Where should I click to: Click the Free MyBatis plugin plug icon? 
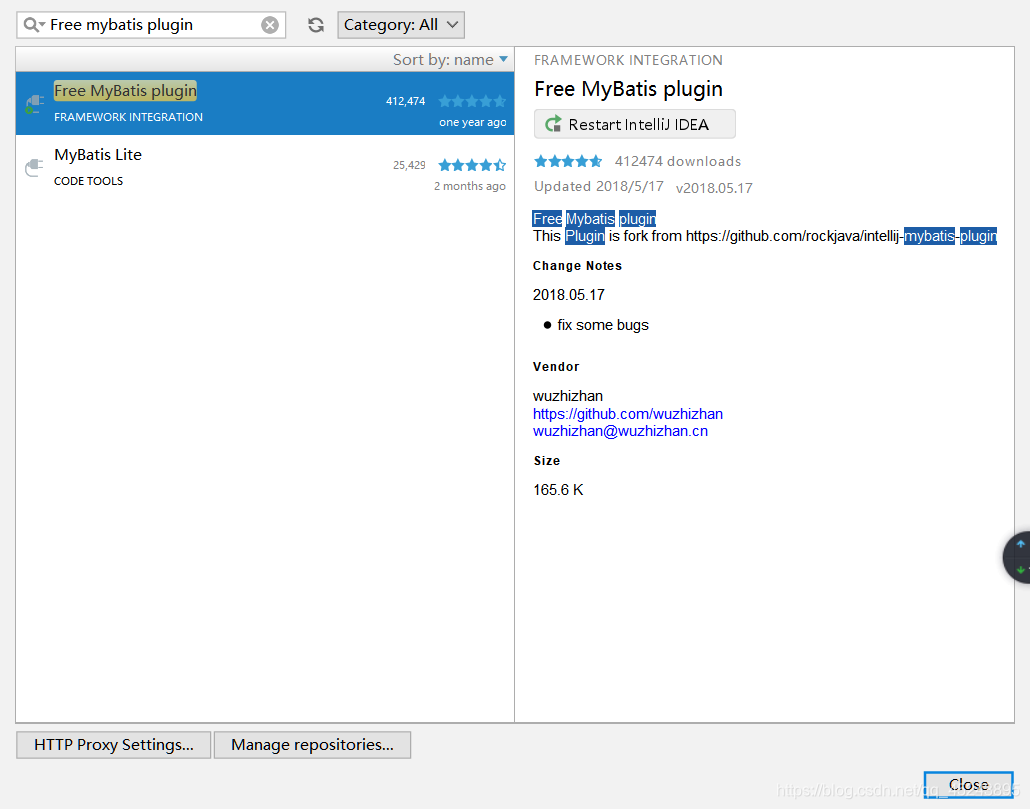pos(34,104)
